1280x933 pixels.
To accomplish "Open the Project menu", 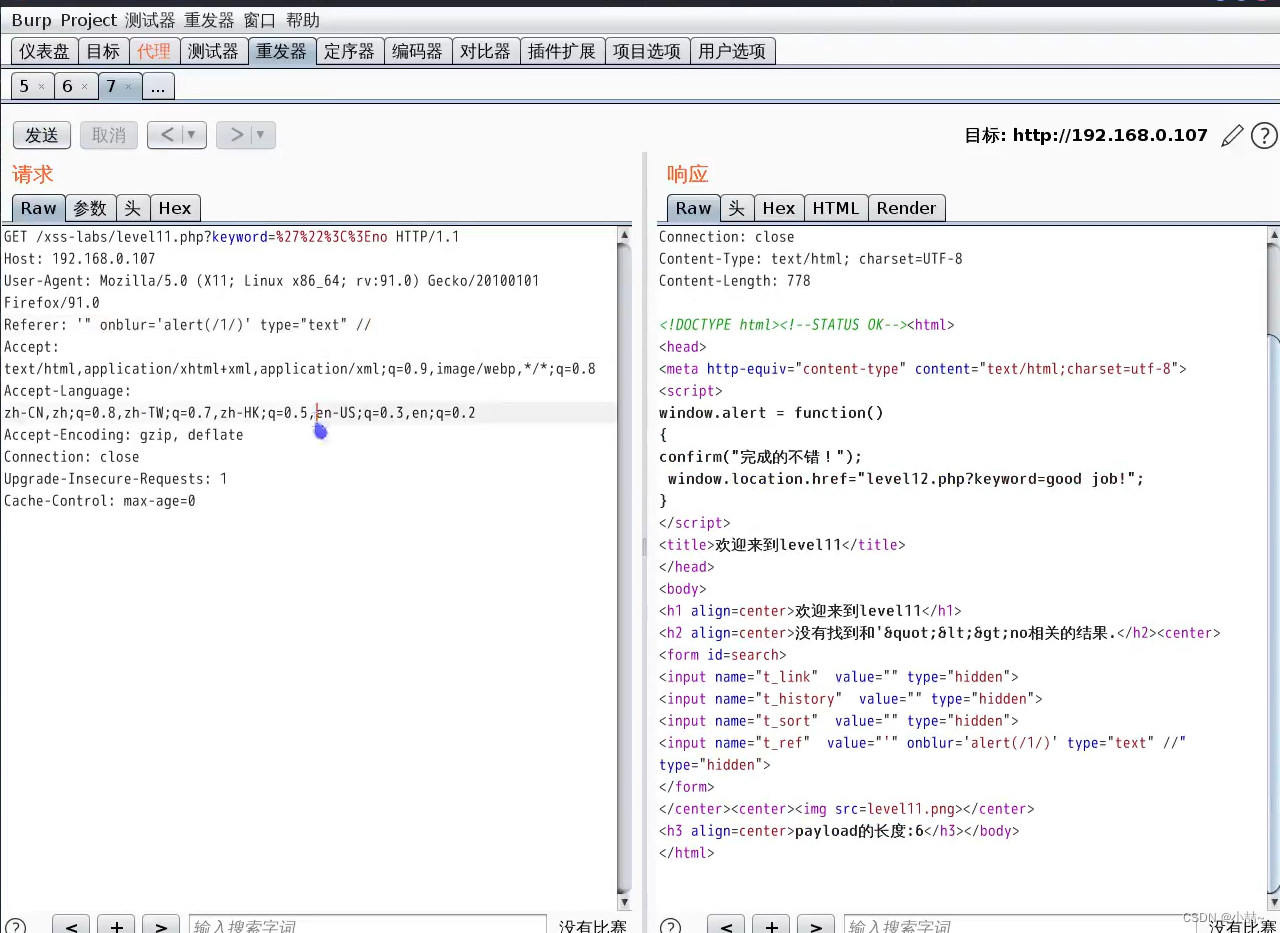I will click(88, 21).
